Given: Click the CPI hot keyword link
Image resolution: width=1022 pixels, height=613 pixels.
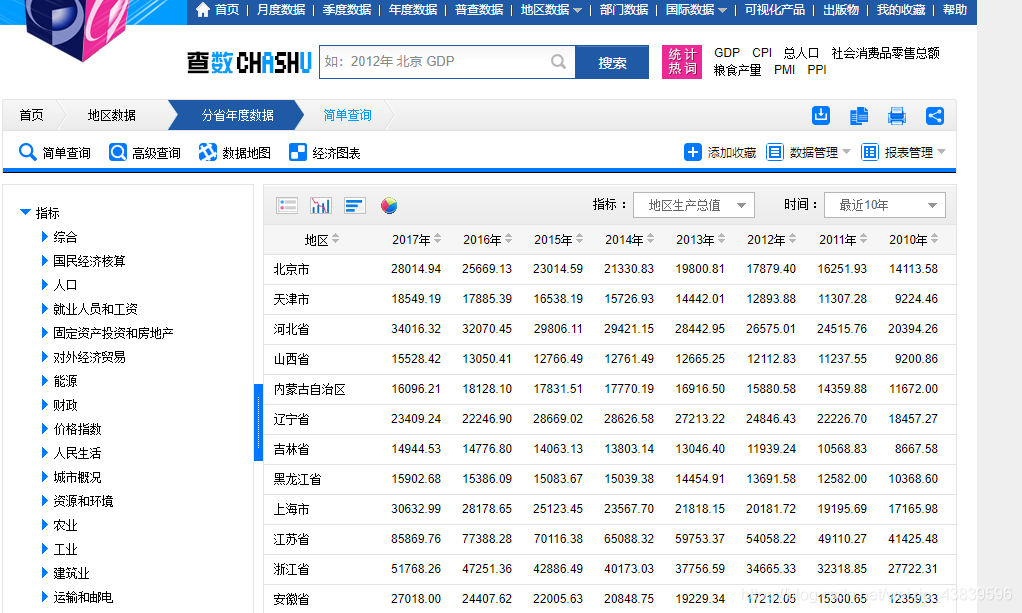Looking at the screenshot, I should tap(762, 53).
